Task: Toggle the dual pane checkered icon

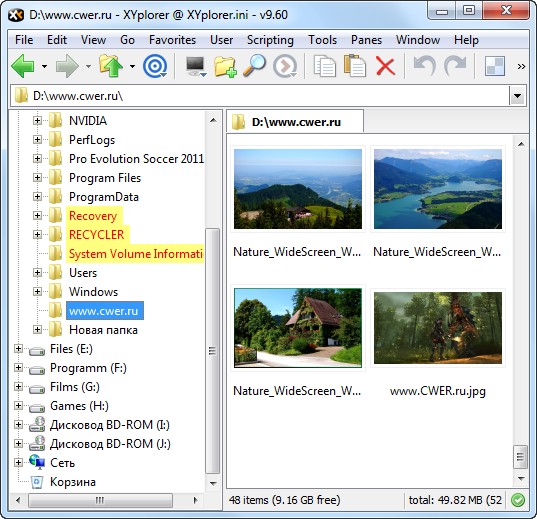Action: tap(495, 66)
